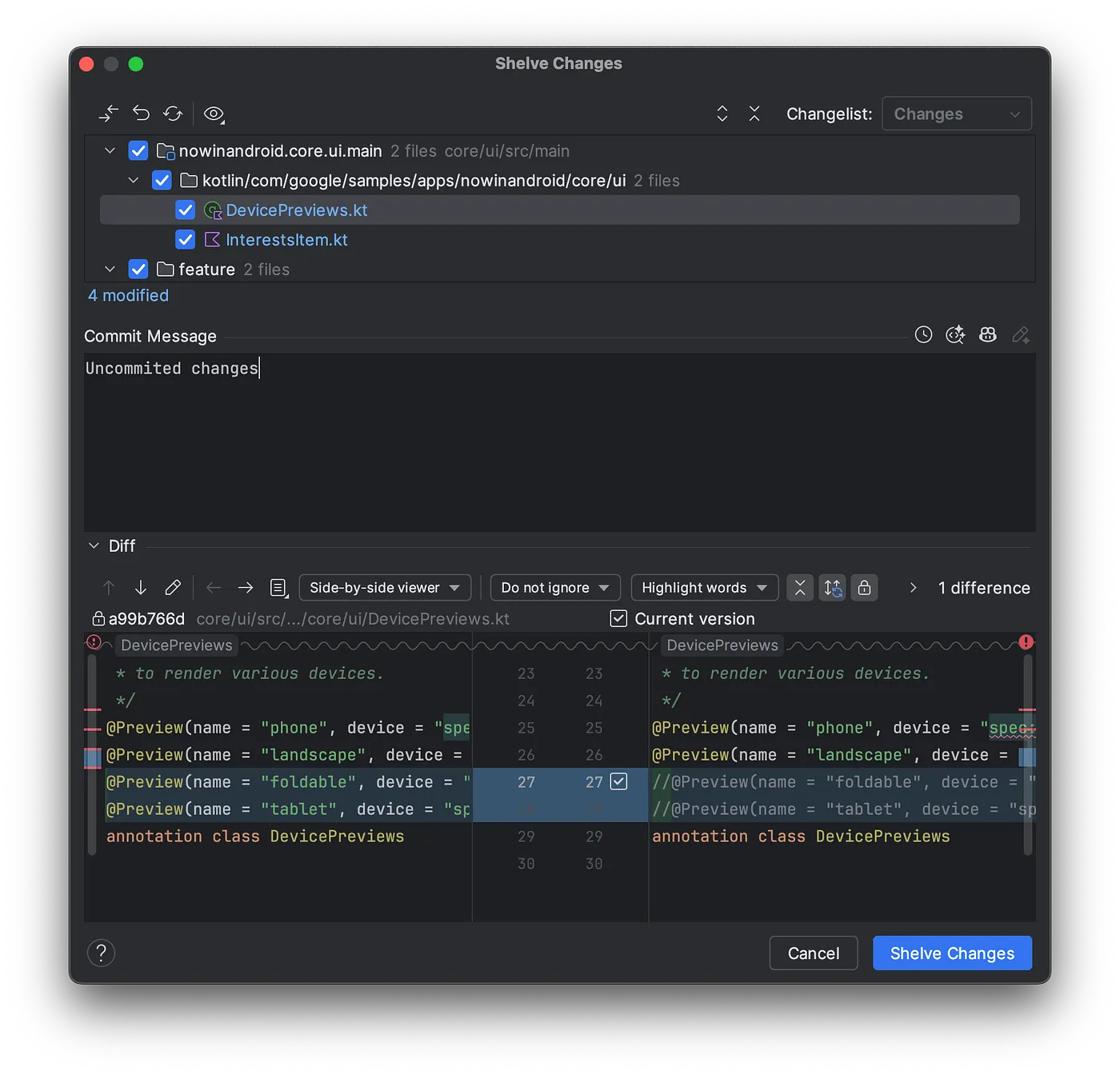Click the Expand All icon in changes toolbar
Screen dimensions: 1120x1075
722,114
